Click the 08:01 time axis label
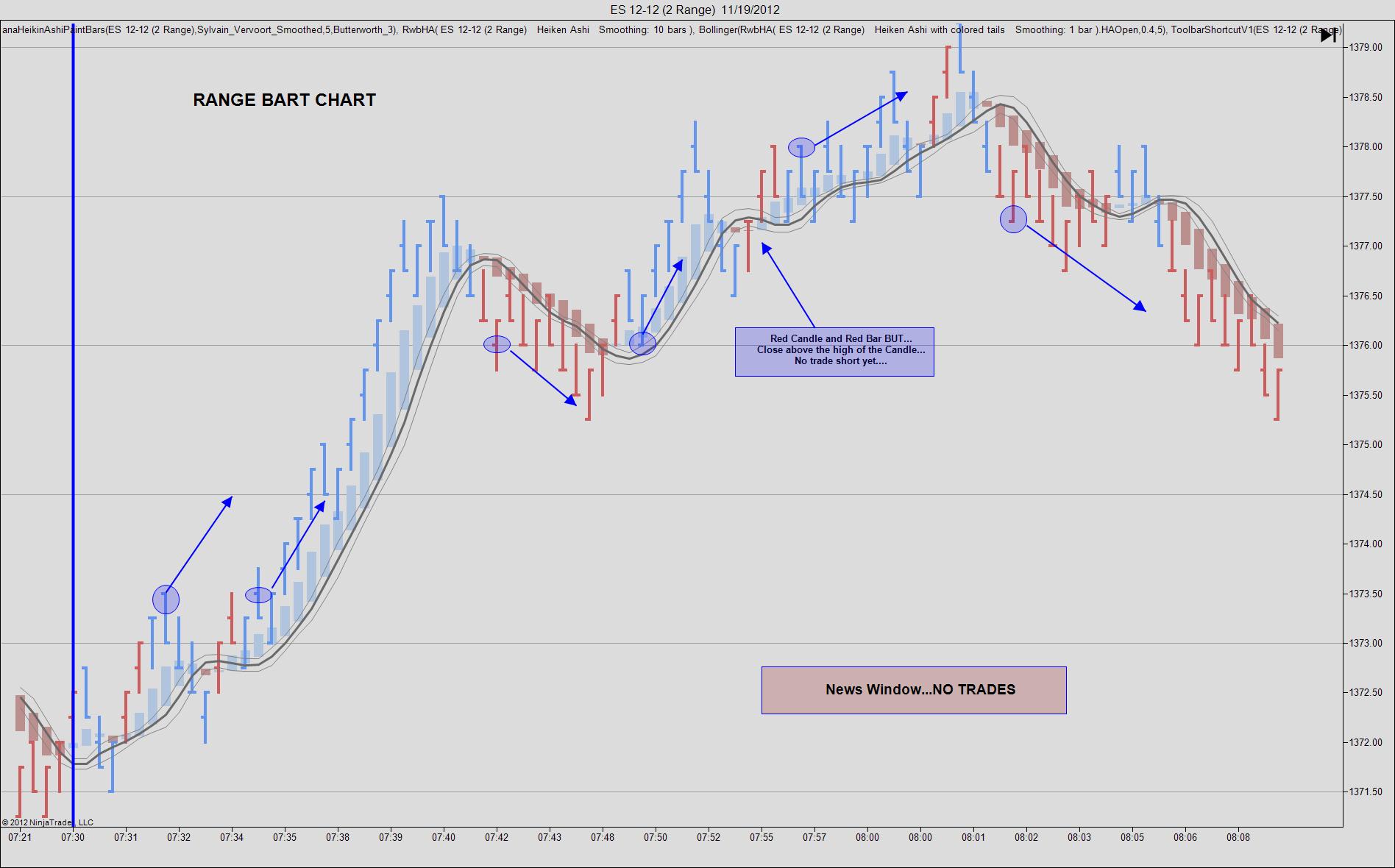 (973, 837)
